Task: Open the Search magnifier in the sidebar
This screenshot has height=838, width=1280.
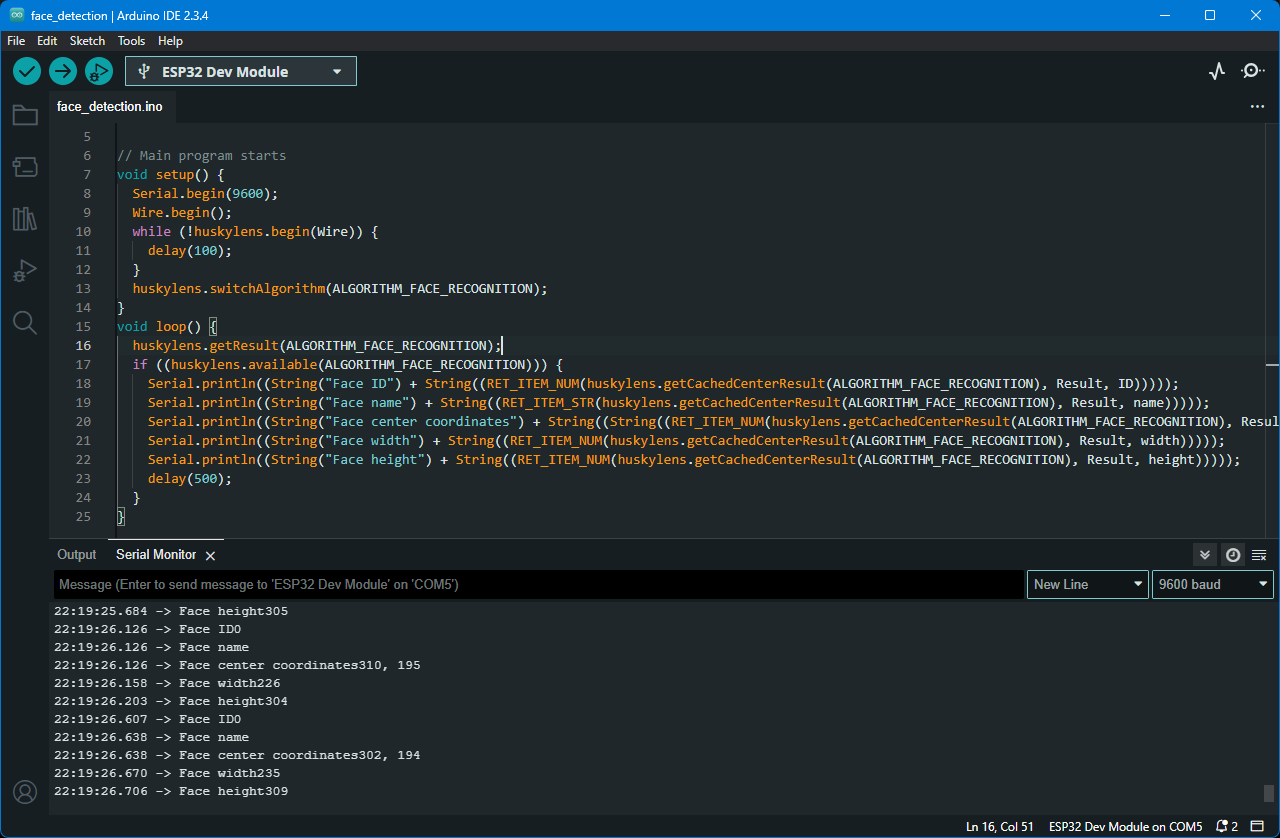Action: pyautogui.click(x=25, y=322)
